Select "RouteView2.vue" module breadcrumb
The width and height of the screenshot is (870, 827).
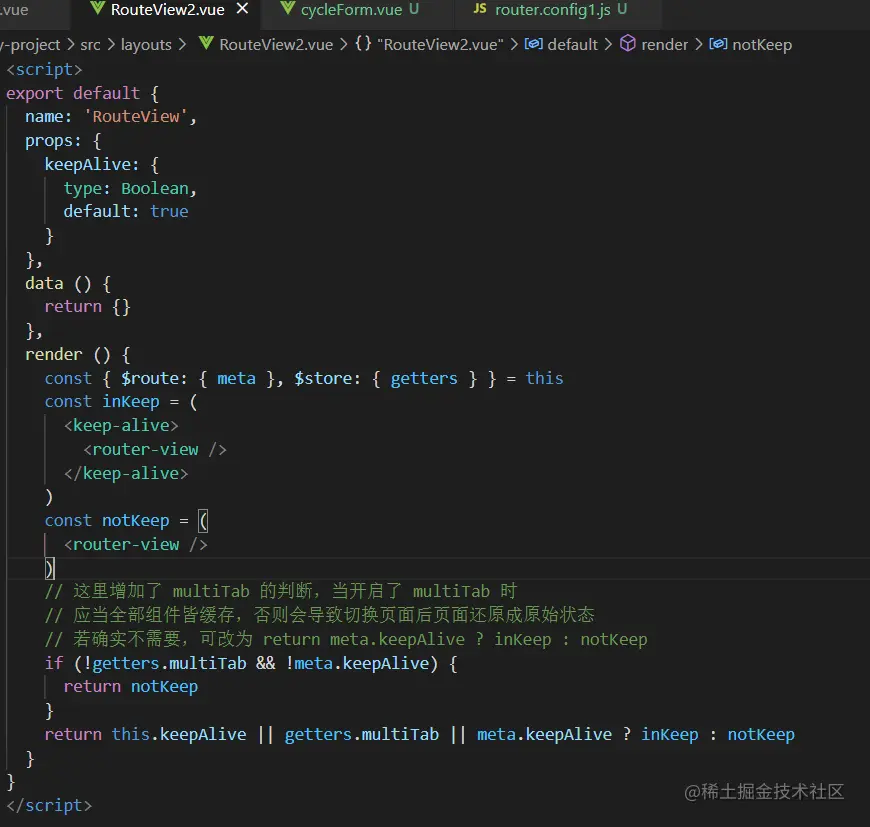(x=441, y=44)
